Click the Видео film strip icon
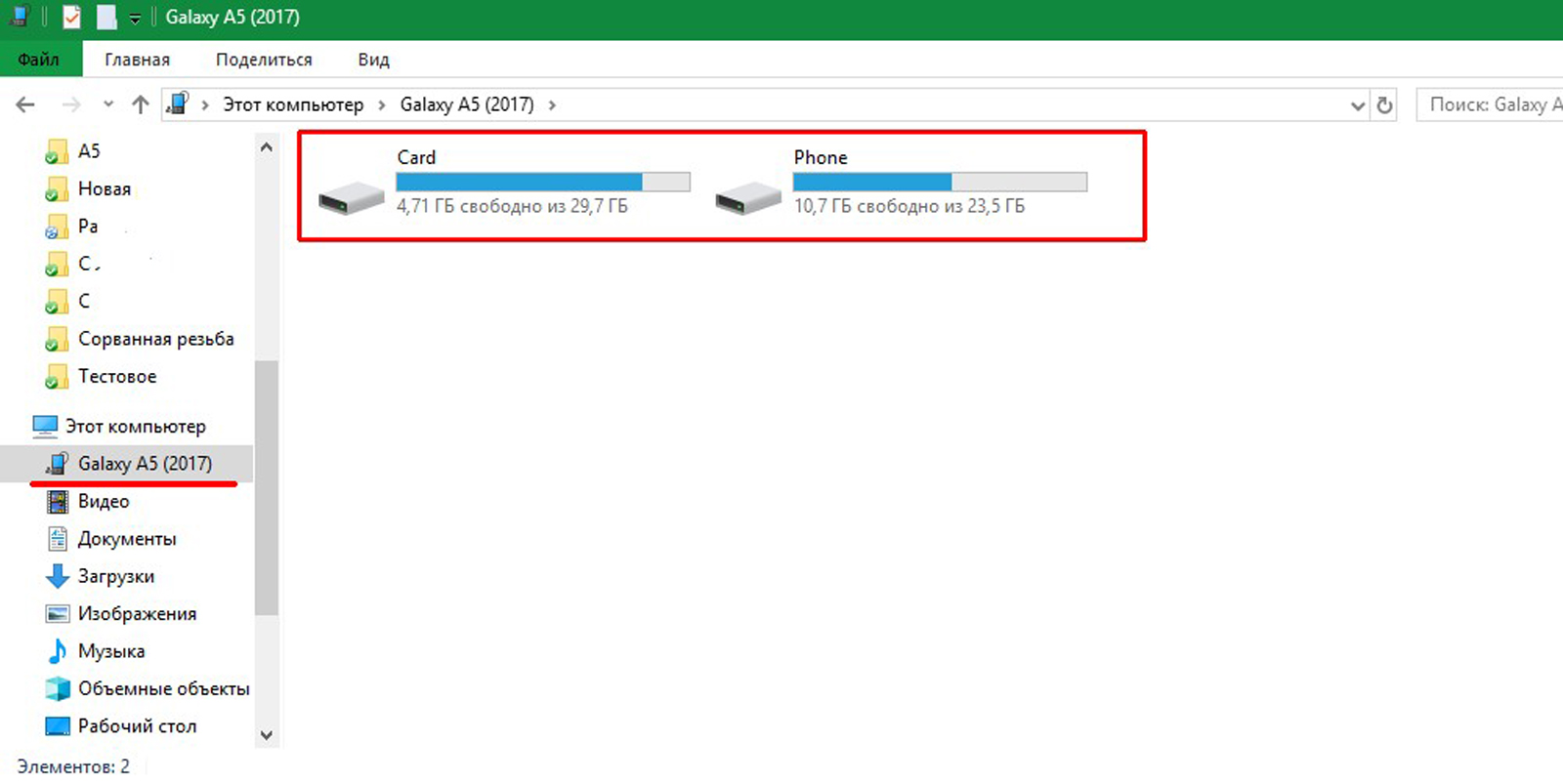Screen dimensions: 1563x784 click(x=59, y=501)
